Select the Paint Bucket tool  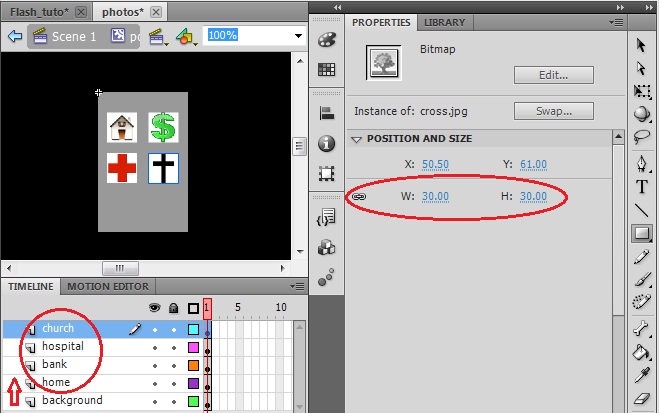[x=642, y=352]
